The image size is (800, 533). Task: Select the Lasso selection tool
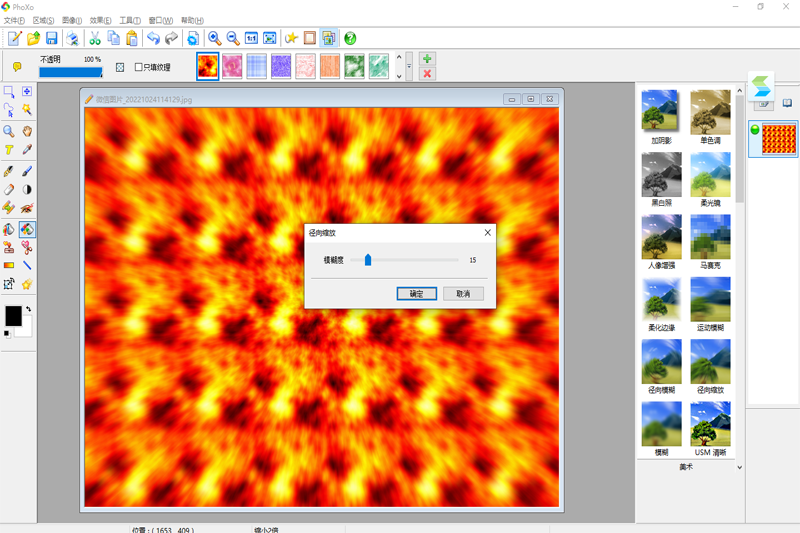(x=9, y=110)
